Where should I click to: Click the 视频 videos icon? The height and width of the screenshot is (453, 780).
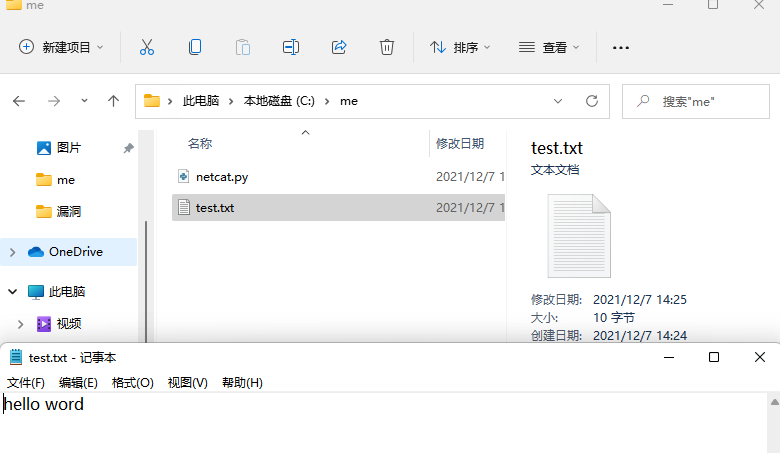tap(44, 324)
